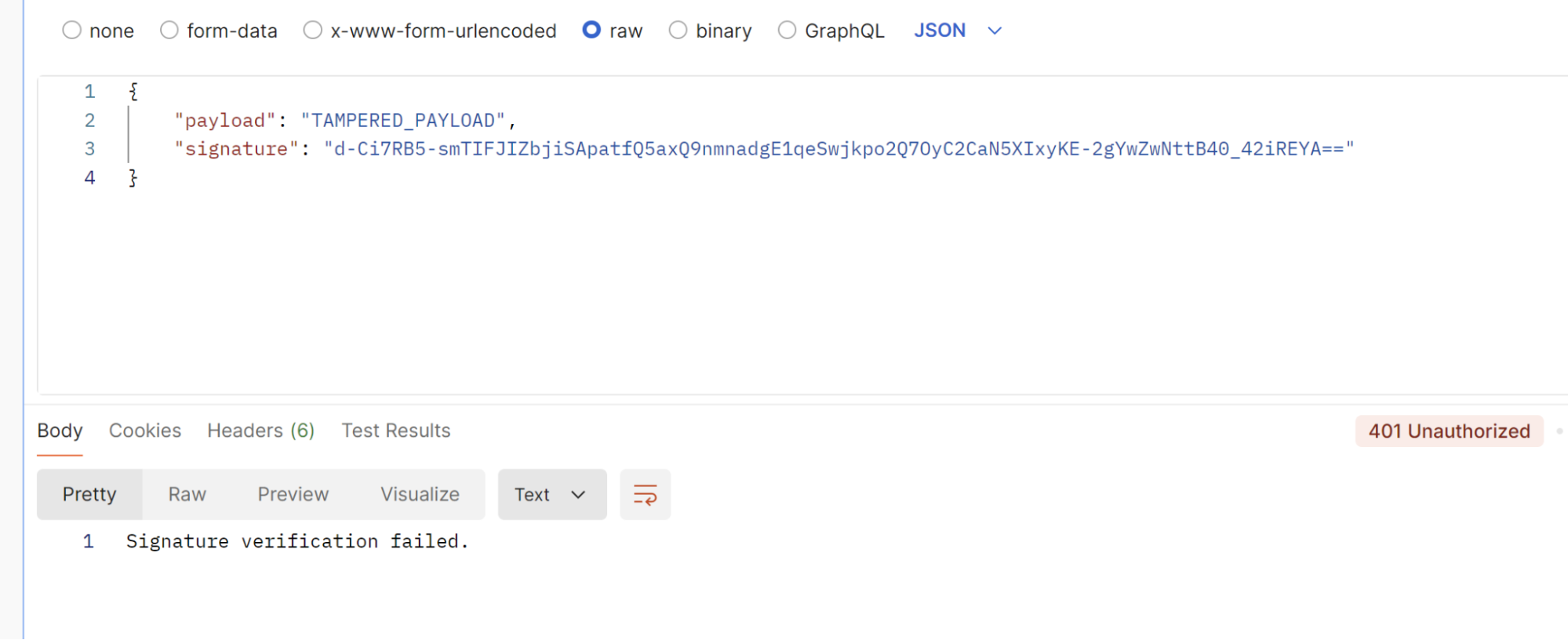Select the none body type radio

pos(71,31)
